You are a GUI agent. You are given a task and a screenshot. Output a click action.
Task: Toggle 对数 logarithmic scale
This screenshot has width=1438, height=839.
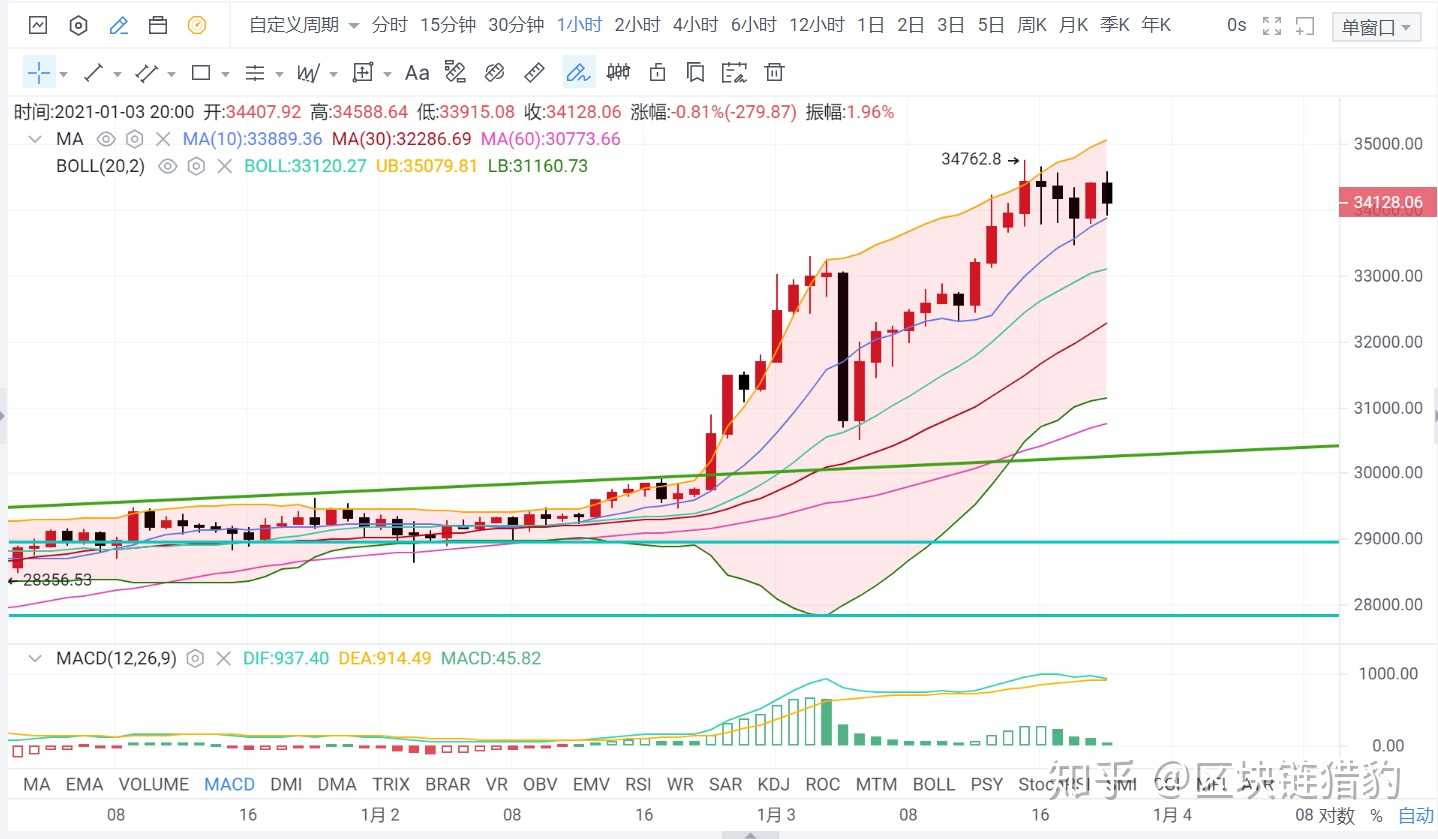click(1339, 815)
